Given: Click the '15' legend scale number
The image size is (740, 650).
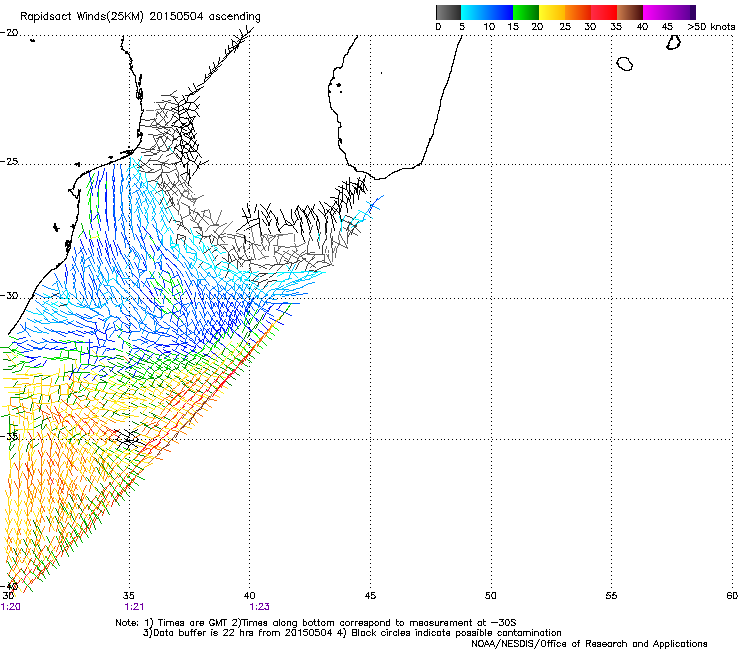Looking at the screenshot, I should [x=513, y=27].
